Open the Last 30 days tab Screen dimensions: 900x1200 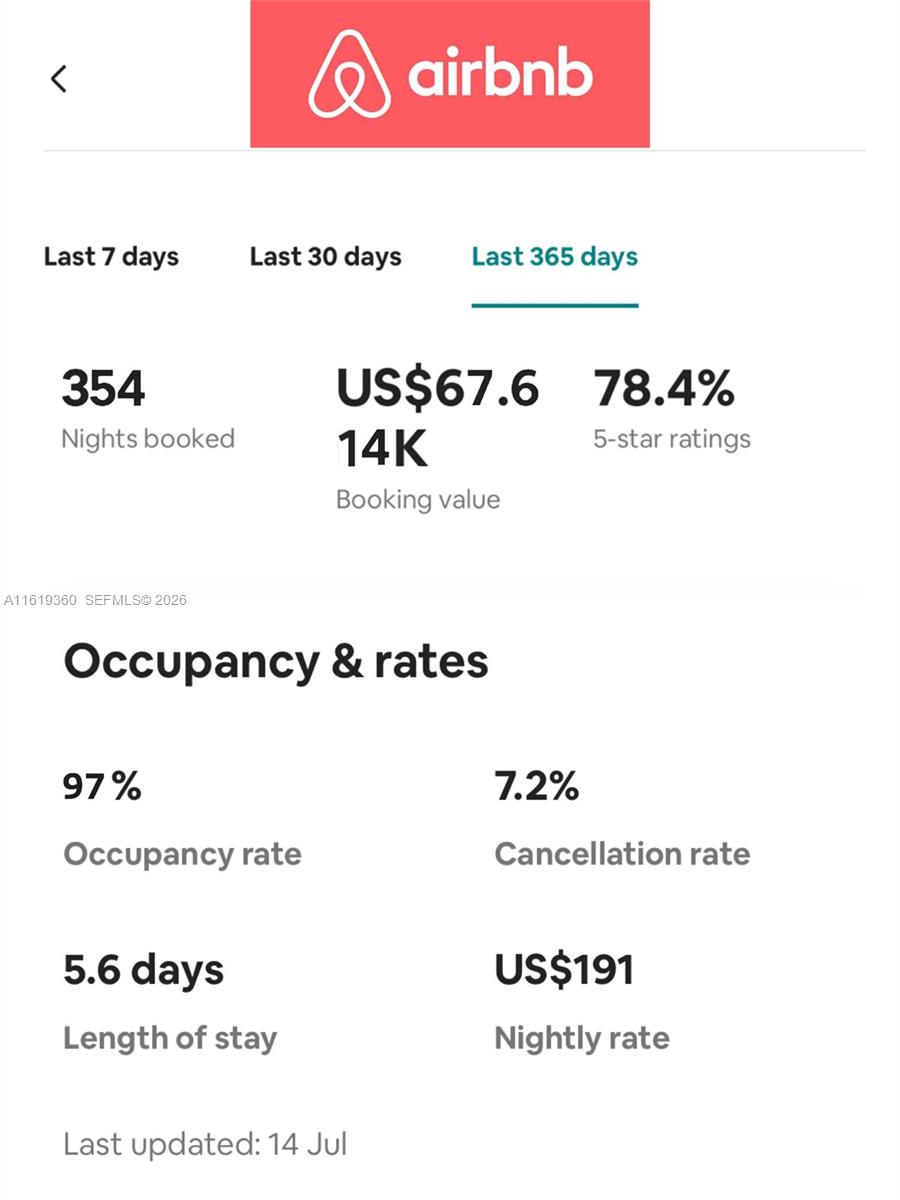(x=325, y=257)
